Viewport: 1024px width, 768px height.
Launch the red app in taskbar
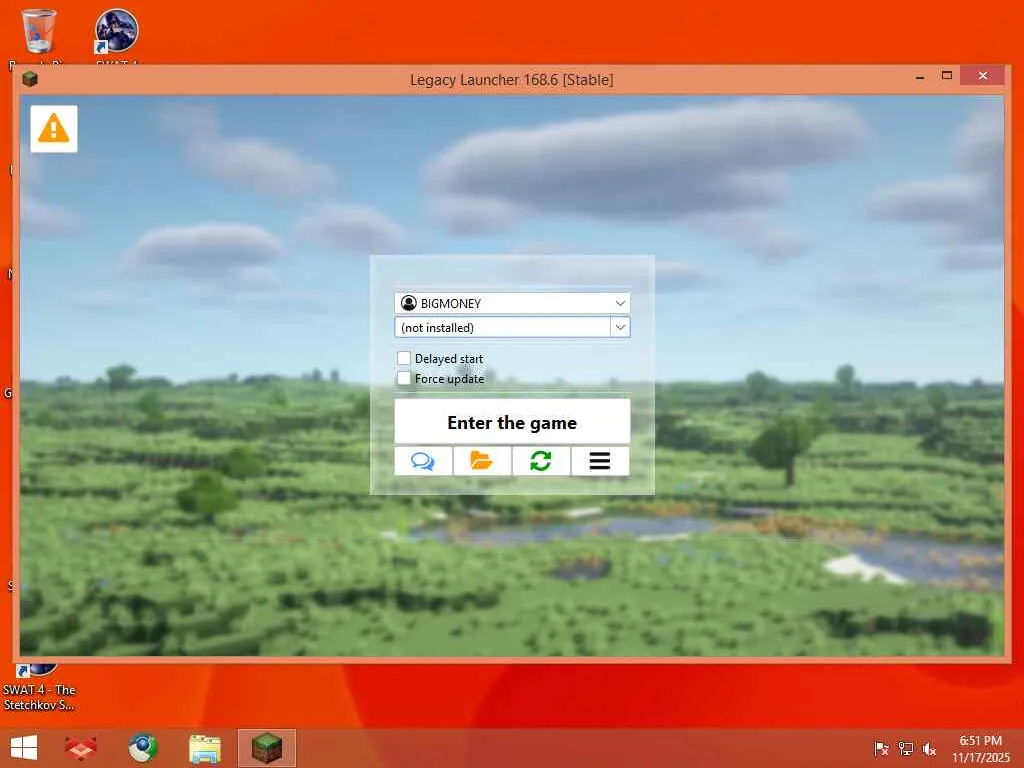click(81, 748)
